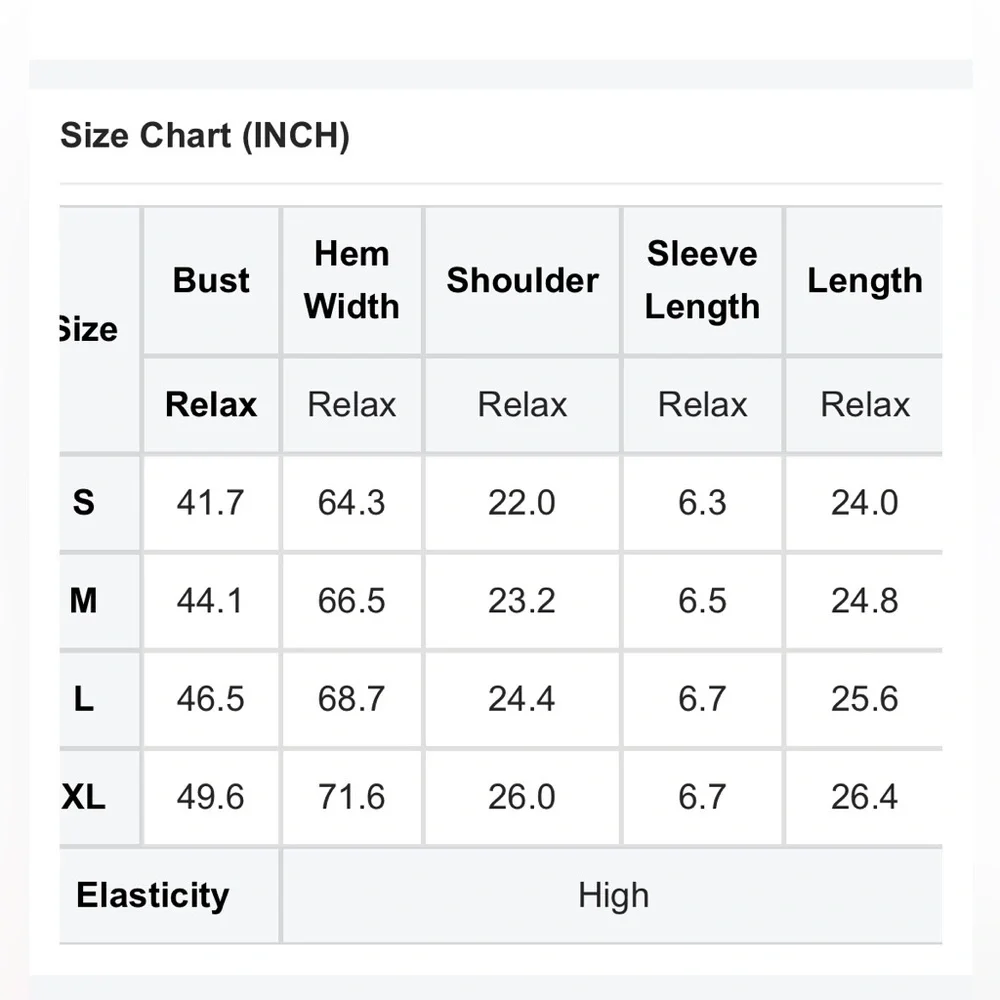
Task: Click the Sleeve Length column header
Action: coord(702,280)
